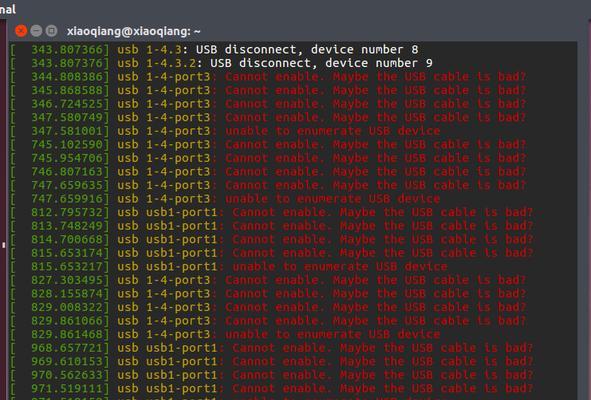Close the xiaoqiang terminal window
The height and width of the screenshot is (400, 591).
[21, 31]
